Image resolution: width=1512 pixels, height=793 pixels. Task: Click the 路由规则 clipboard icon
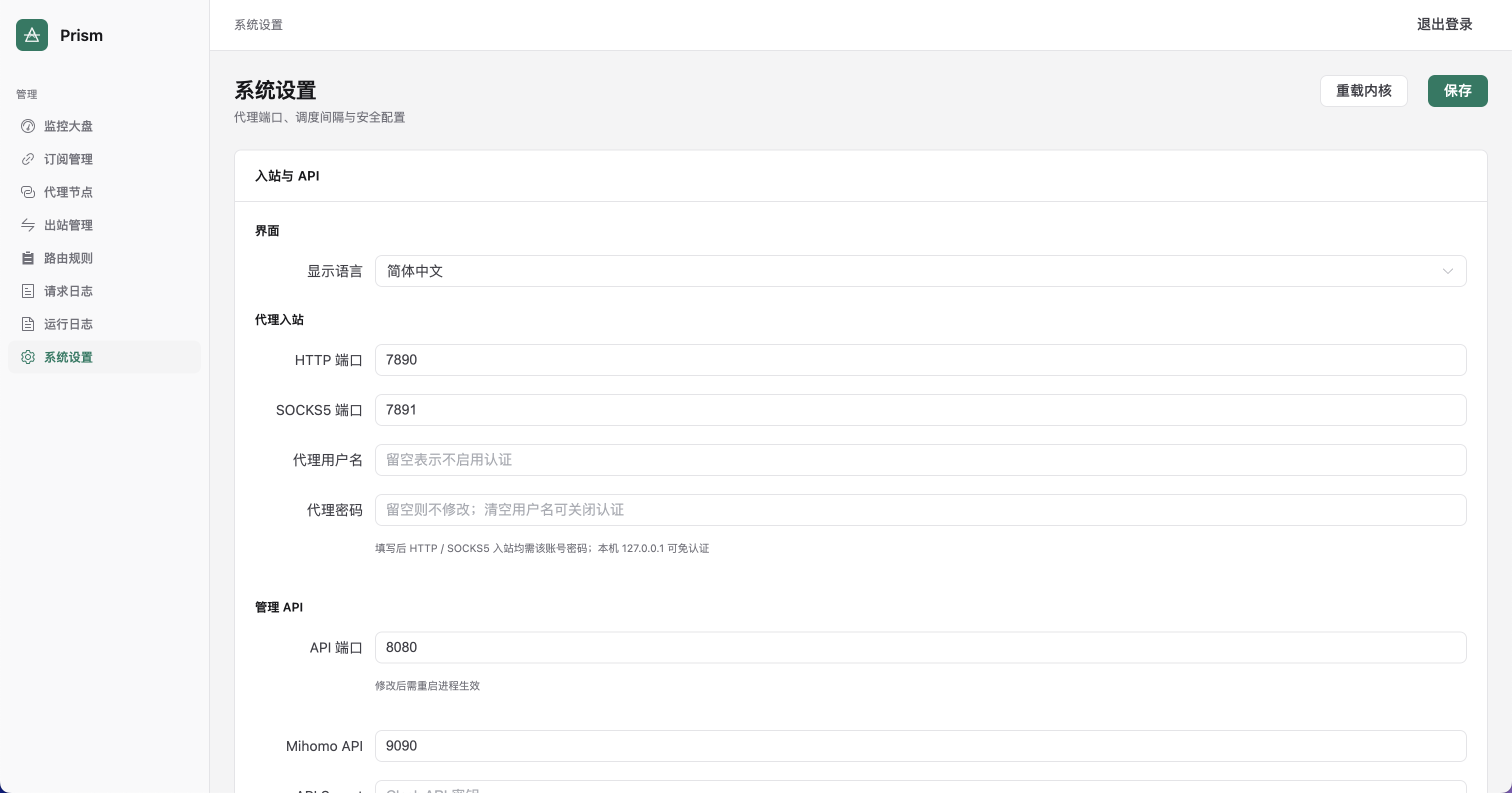click(x=27, y=258)
